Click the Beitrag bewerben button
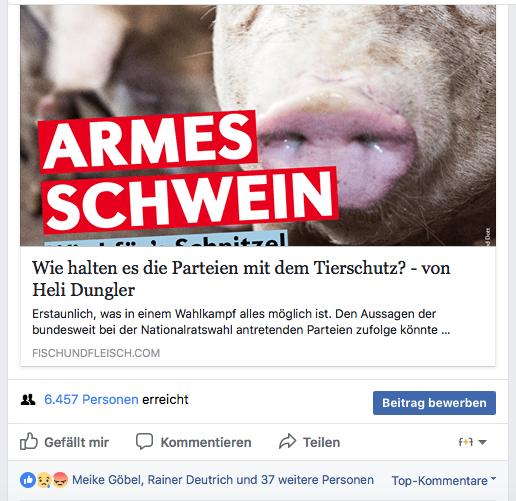516x501 pixels. coord(434,403)
